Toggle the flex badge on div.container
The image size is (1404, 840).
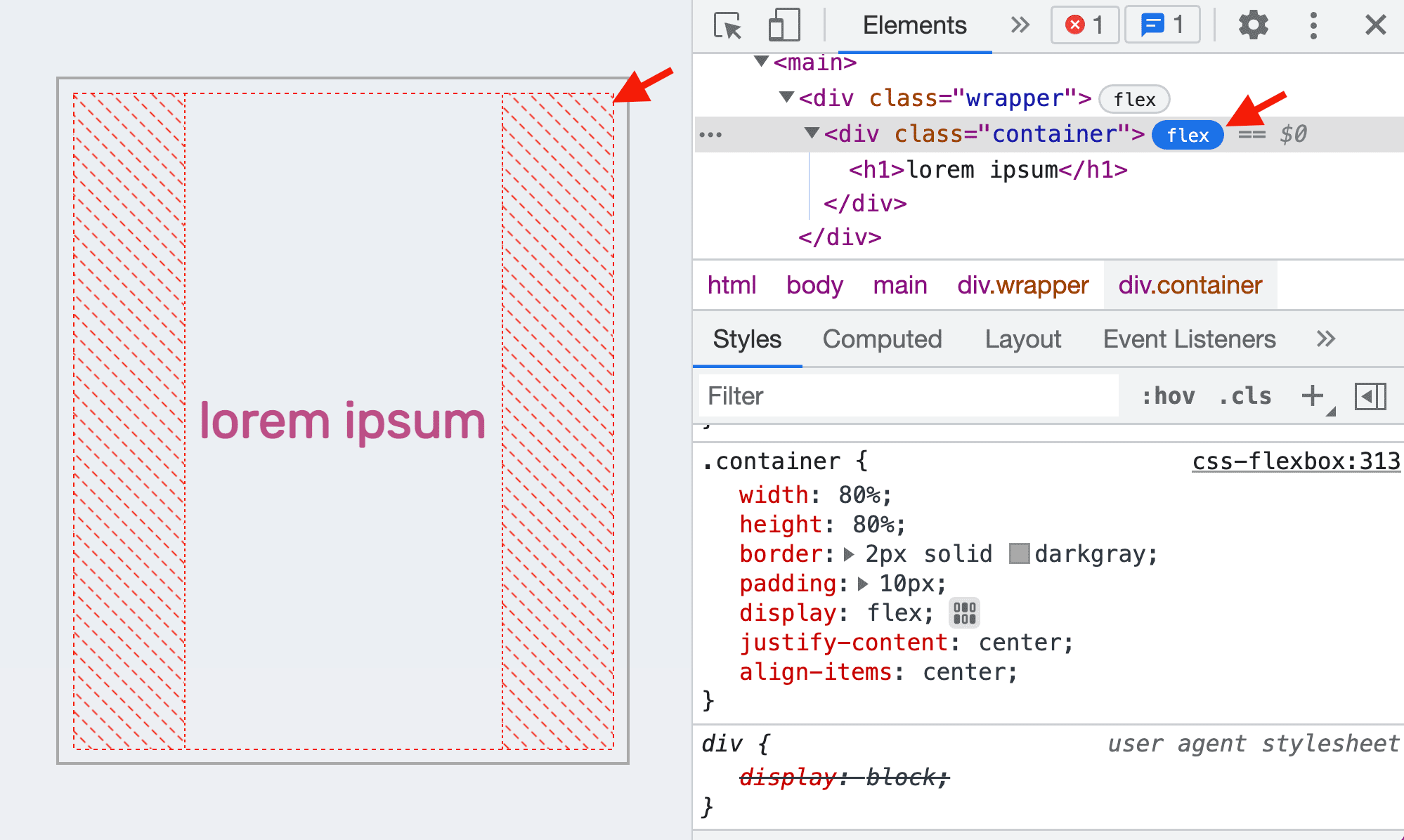coord(1188,135)
